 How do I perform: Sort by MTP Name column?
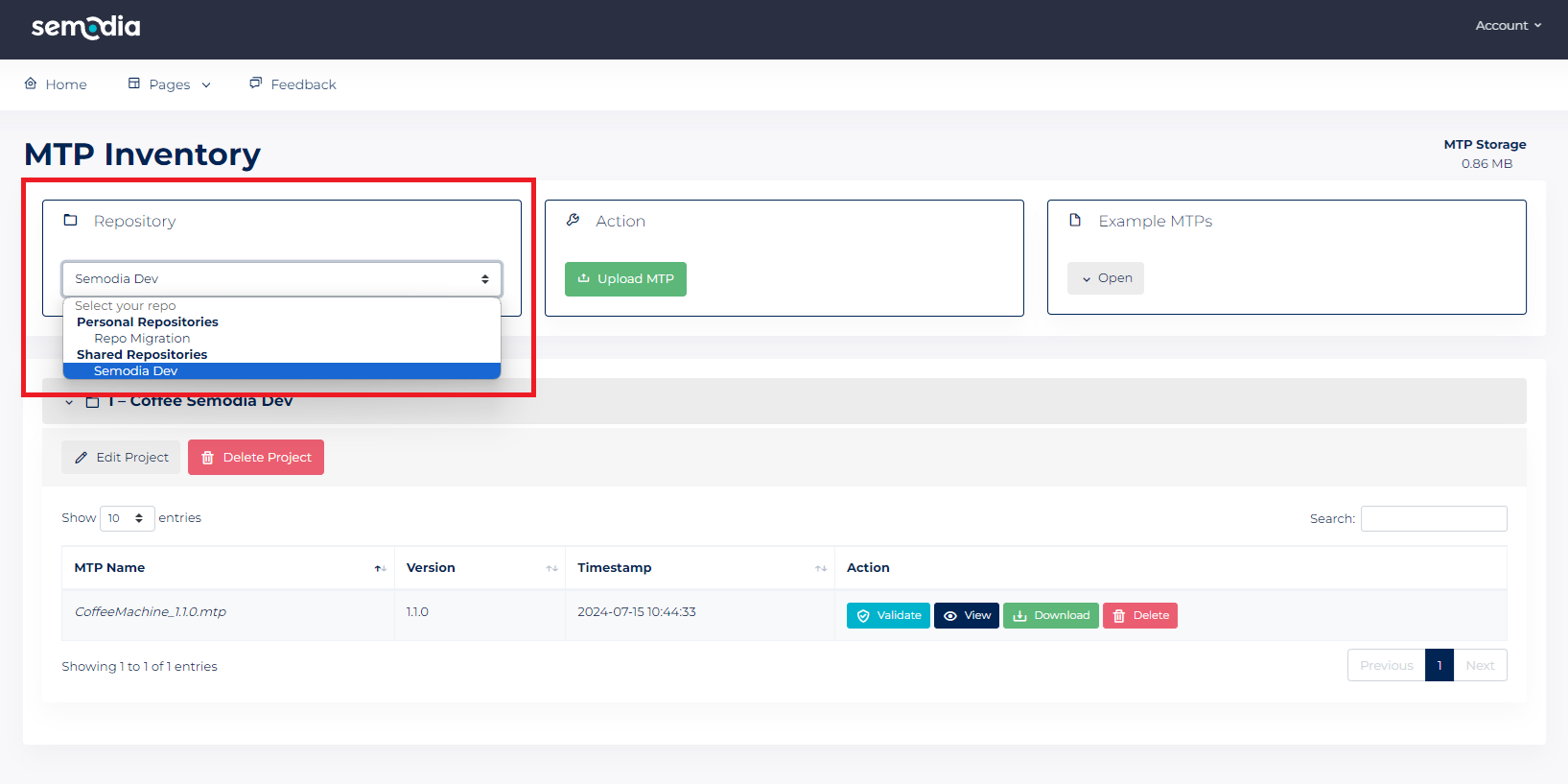point(227,568)
